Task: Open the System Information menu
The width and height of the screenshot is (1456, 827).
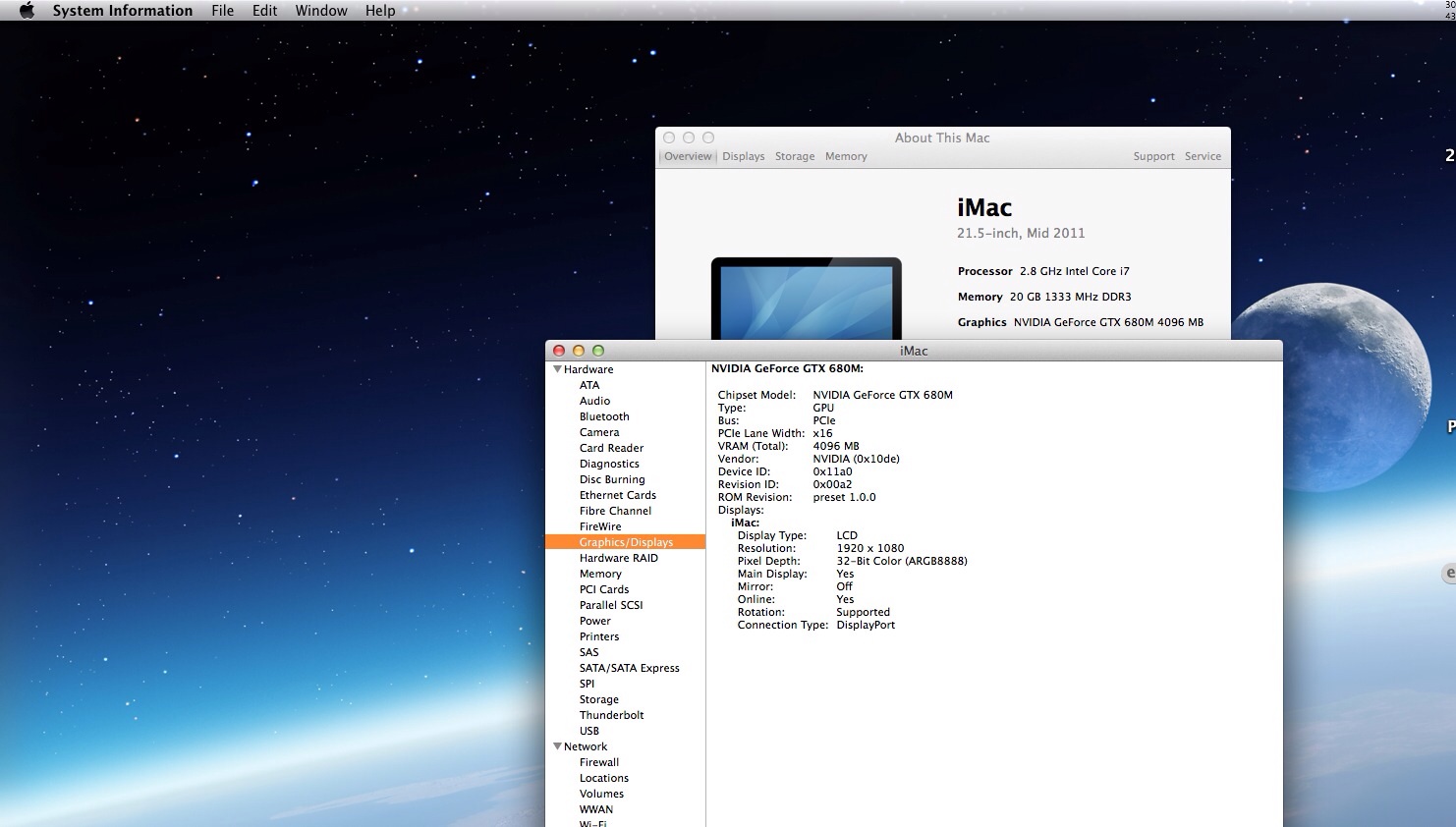Action: pos(123,11)
